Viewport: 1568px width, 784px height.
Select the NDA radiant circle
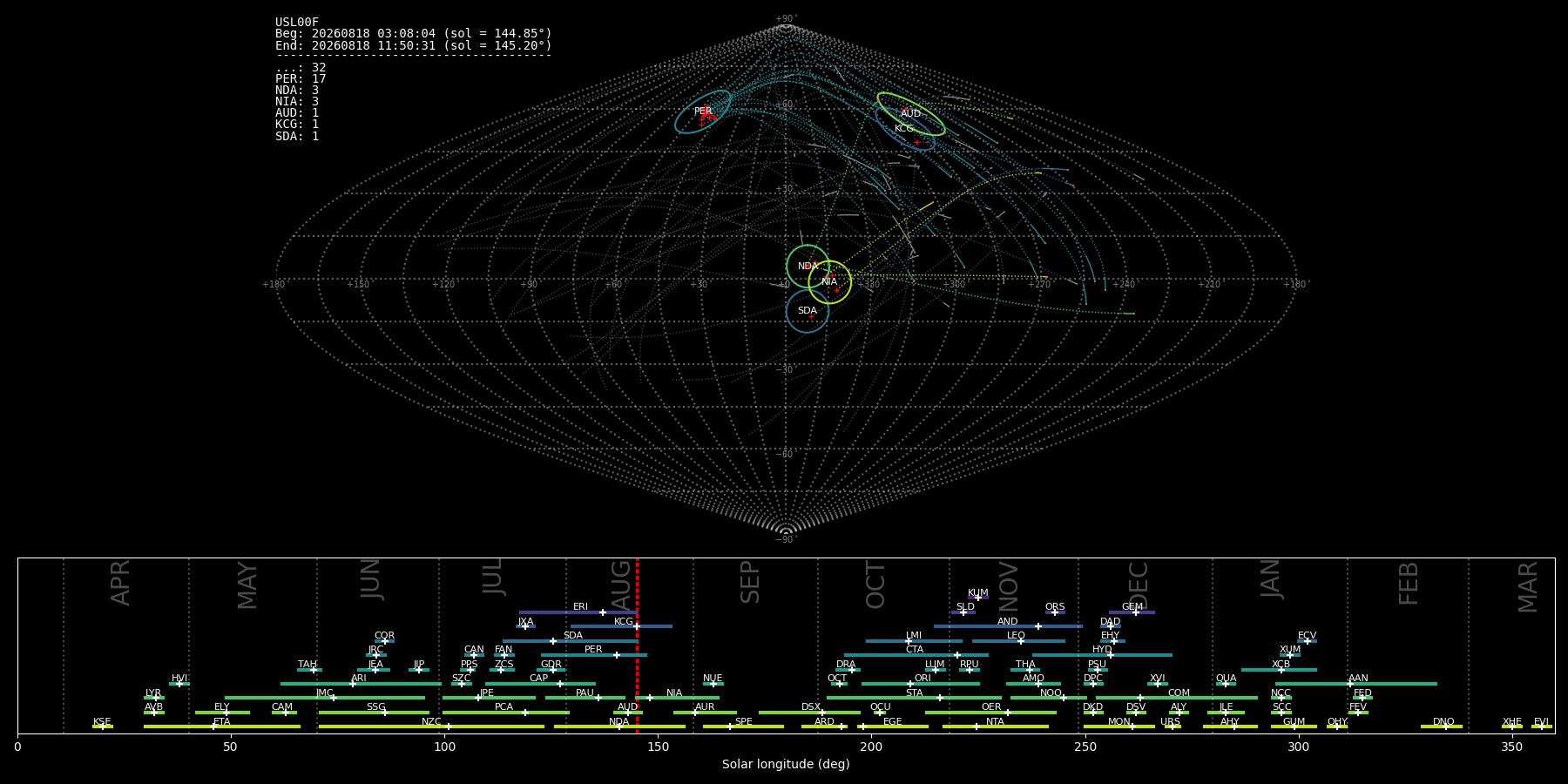tap(808, 267)
